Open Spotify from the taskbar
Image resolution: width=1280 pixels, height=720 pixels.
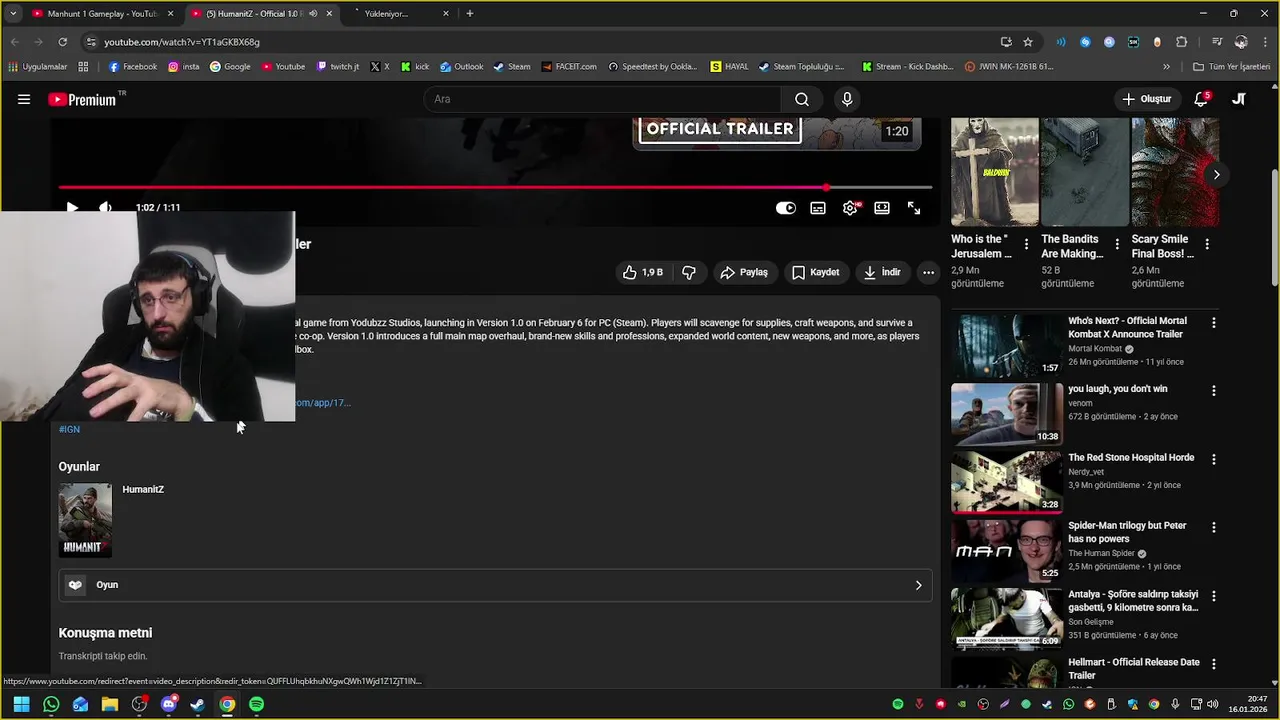(x=256, y=704)
